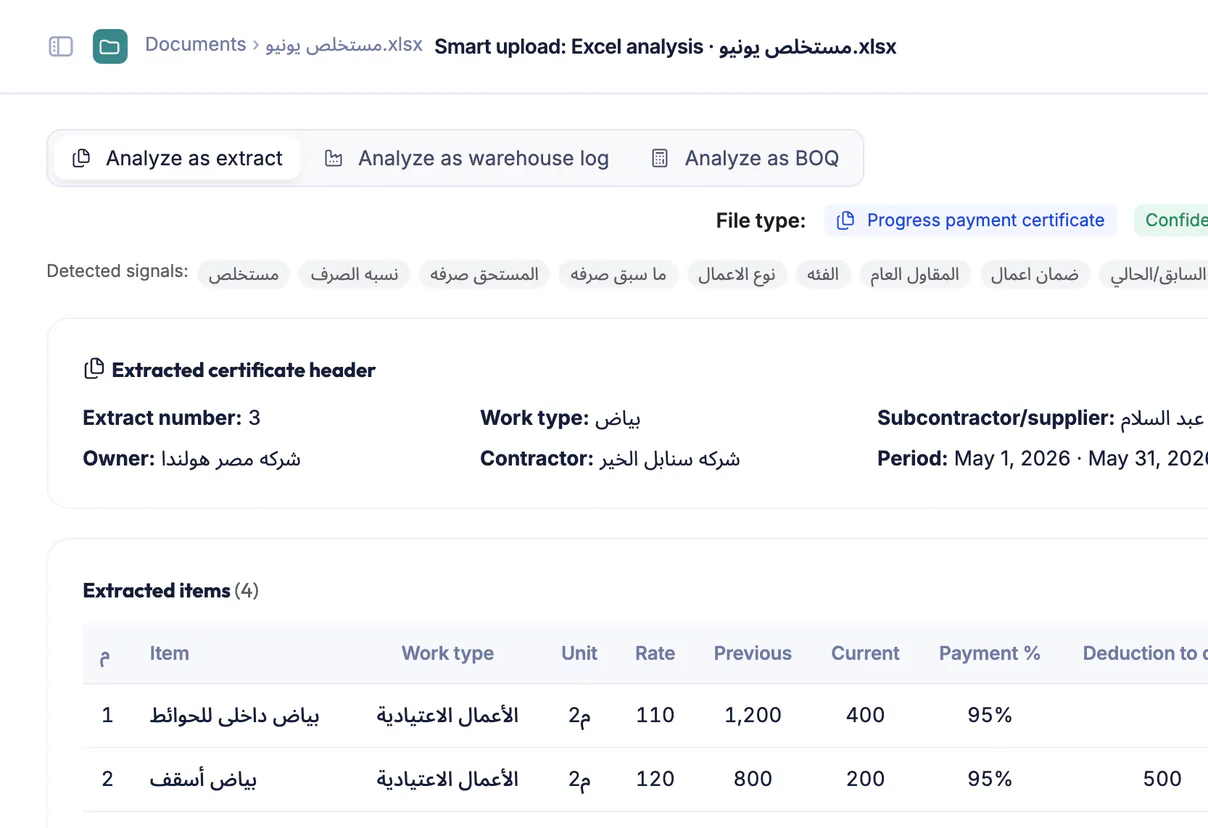Click the نسبه الصرف signal chip

pos(354,274)
